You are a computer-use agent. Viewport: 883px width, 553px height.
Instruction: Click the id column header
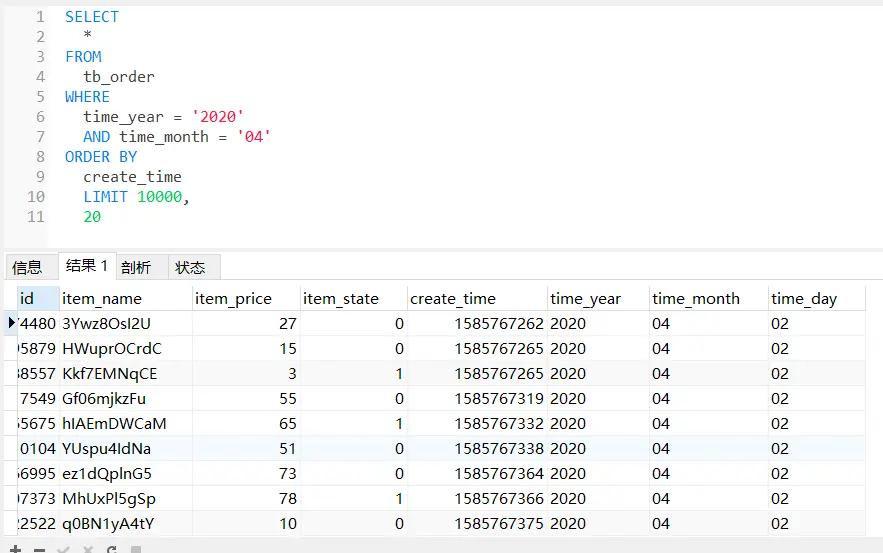click(x=38, y=298)
